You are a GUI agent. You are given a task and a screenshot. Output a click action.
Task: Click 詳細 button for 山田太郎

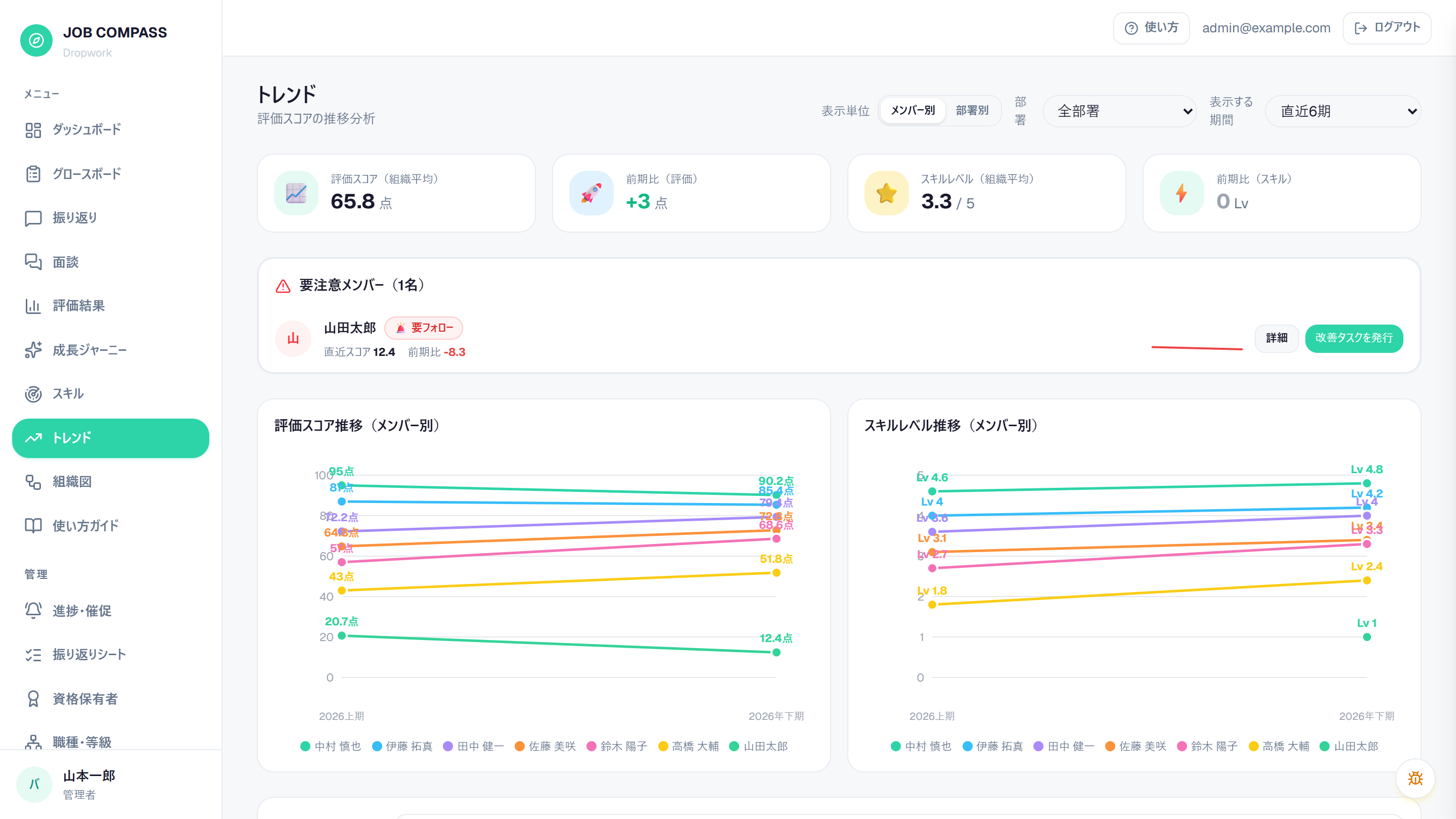pyautogui.click(x=1277, y=338)
